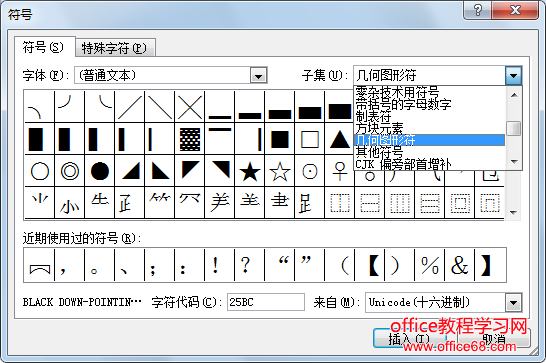Viewport: 546px width, 363px height.
Task: Choose the double circle bullseye symbol
Action: click(x=70, y=171)
